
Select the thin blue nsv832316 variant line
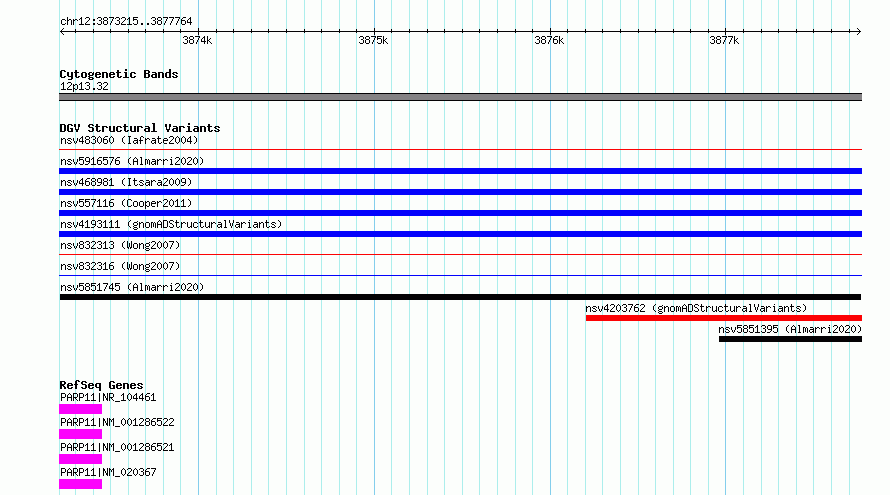pos(460,276)
